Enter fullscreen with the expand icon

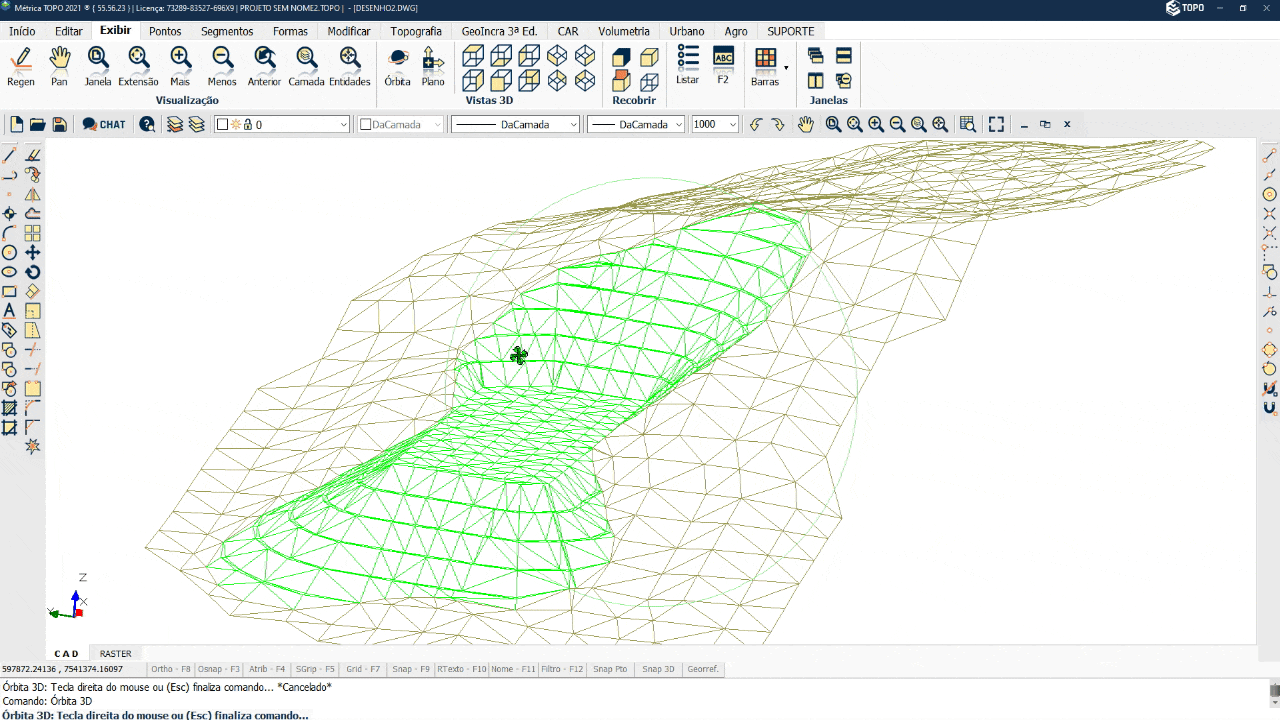click(996, 124)
